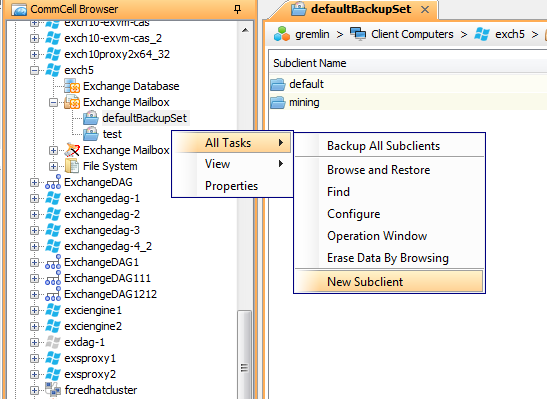The height and width of the screenshot is (399, 547).
Task: Click the exchangedag-3 client icon
Action: click(x=53, y=230)
